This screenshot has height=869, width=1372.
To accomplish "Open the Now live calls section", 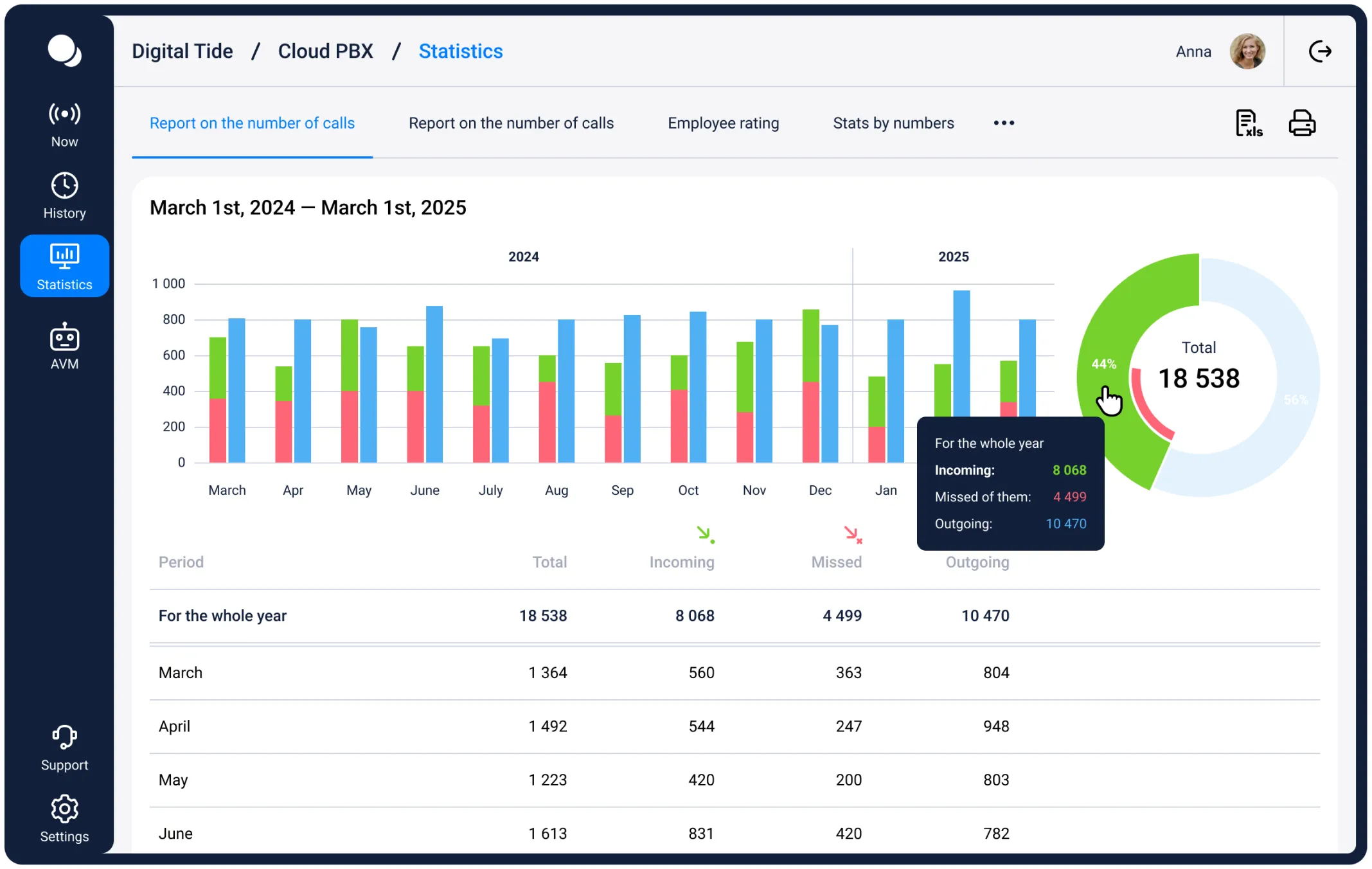I will tap(64, 125).
